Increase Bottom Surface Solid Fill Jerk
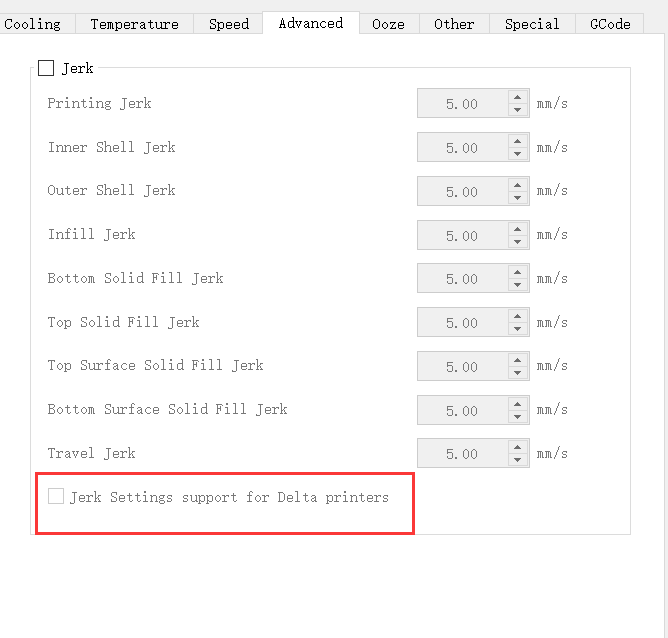The height and width of the screenshot is (638, 668). (x=518, y=404)
